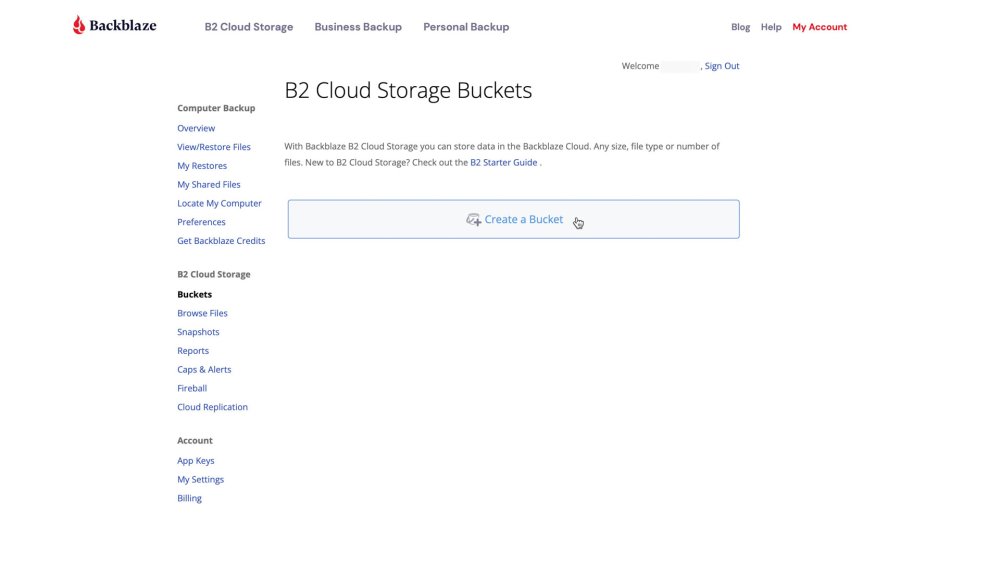Click the bucket icon in Create a Bucket
1000x563 pixels.
[x=474, y=220]
